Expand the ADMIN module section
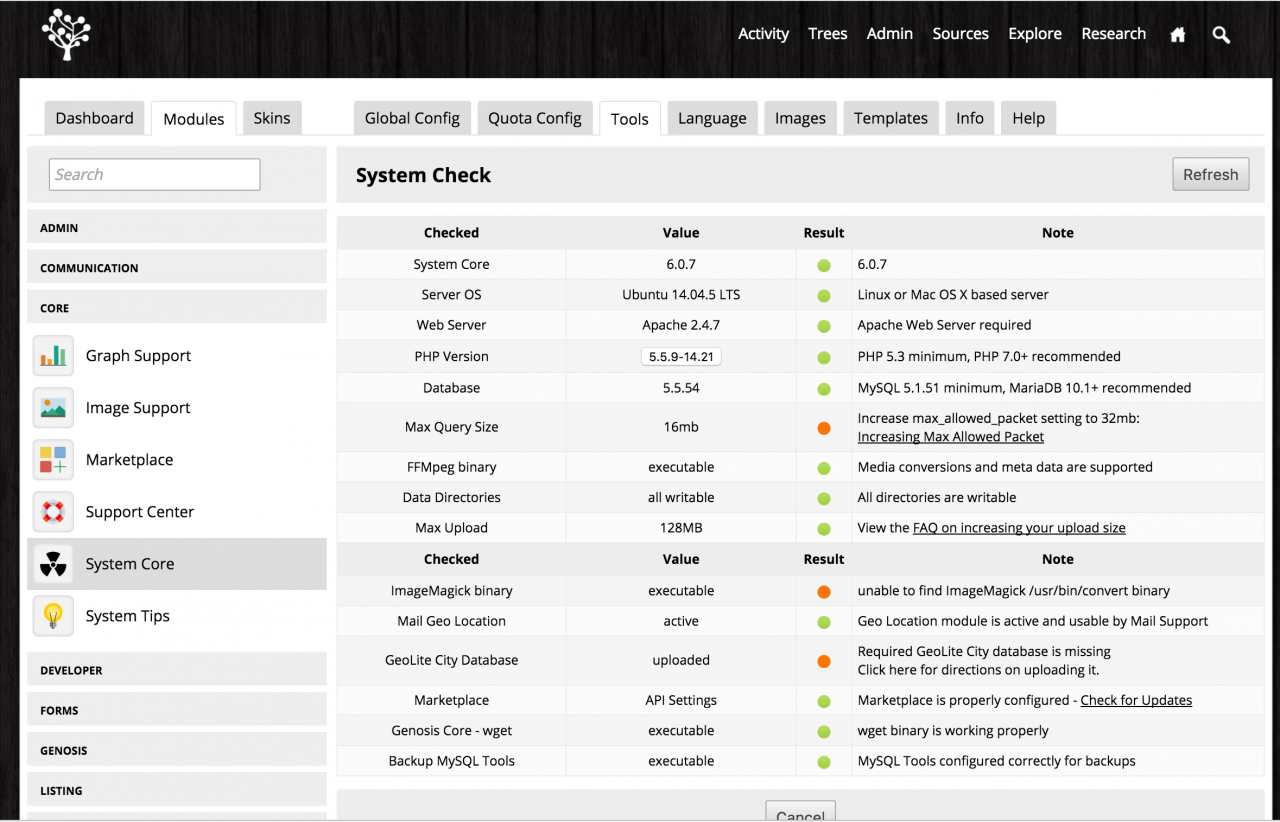Image resolution: width=1280 pixels, height=822 pixels. click(x=176, y=228)
